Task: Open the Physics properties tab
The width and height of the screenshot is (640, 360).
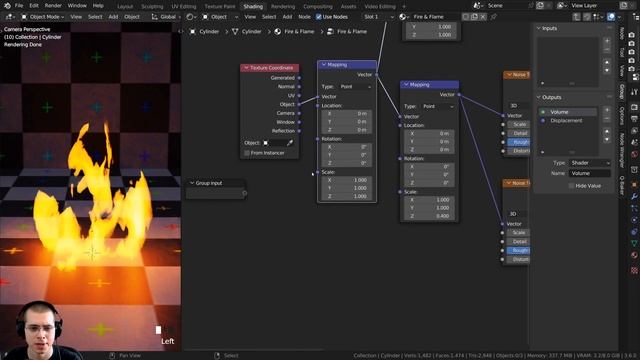Action: click(634, 220)
